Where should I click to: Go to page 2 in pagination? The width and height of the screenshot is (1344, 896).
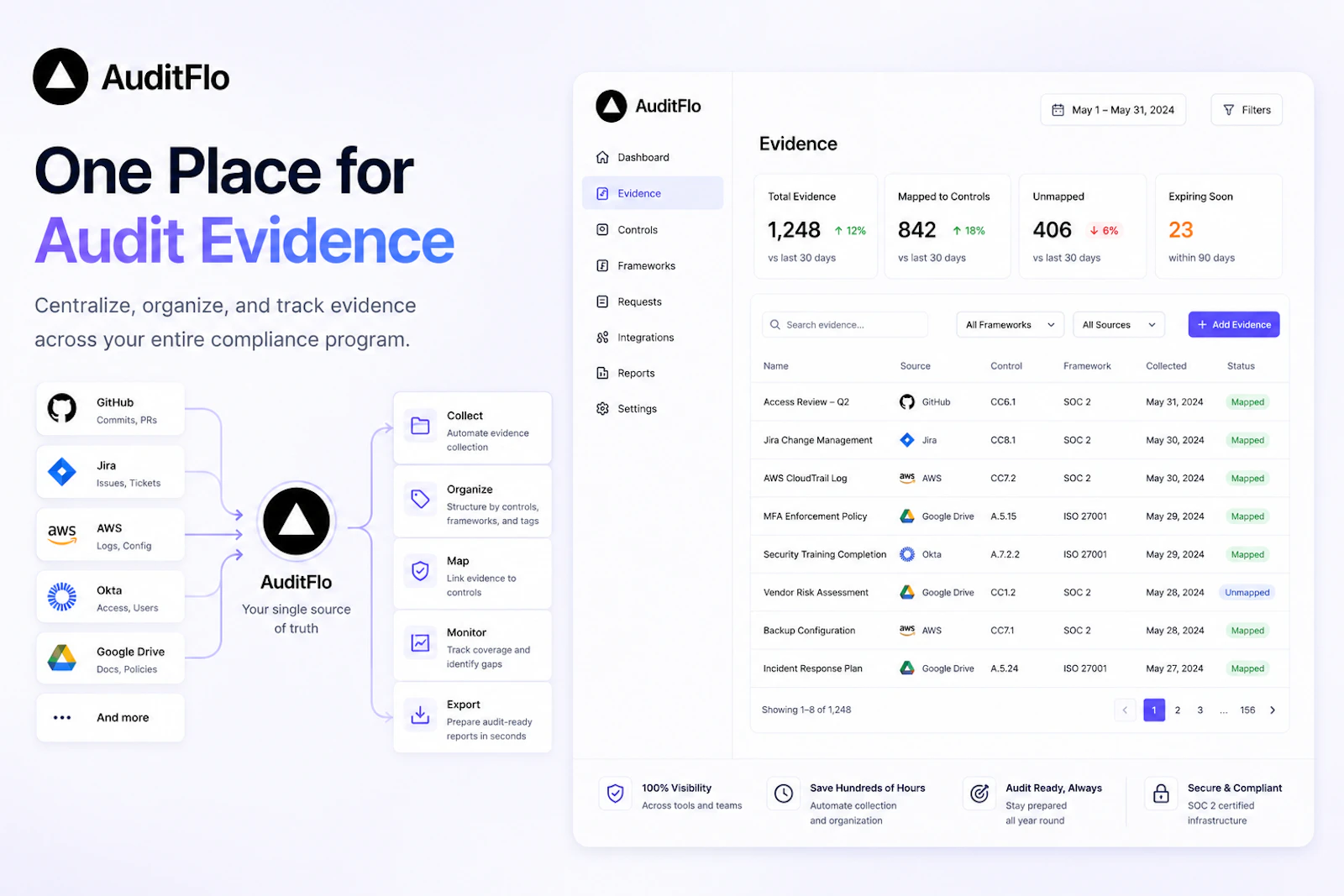(1178, 710)
